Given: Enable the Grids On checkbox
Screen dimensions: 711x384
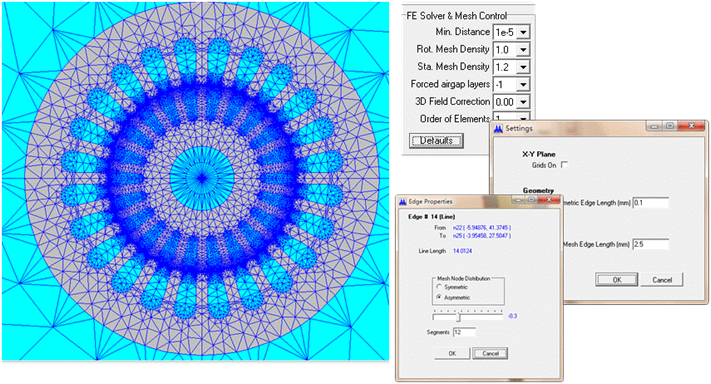Looking at the screenshot, I should [x=564, y=165].
